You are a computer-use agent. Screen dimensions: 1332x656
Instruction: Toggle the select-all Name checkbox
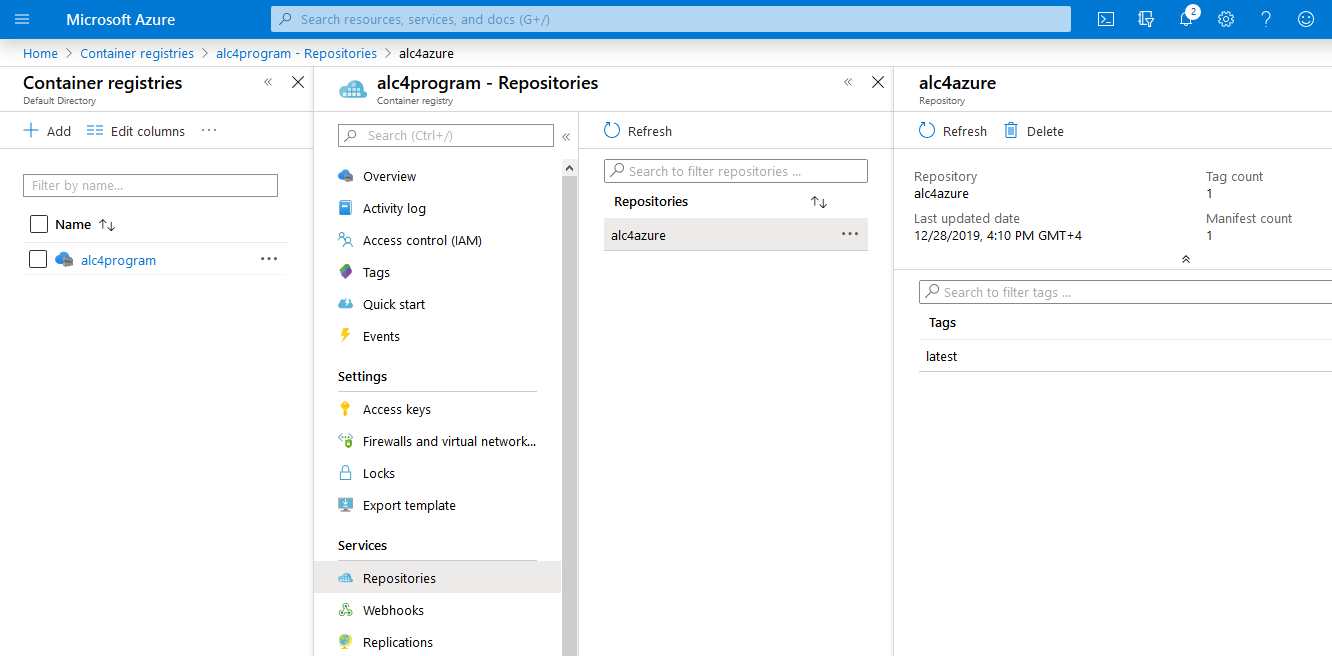click(x=38, y=224)
